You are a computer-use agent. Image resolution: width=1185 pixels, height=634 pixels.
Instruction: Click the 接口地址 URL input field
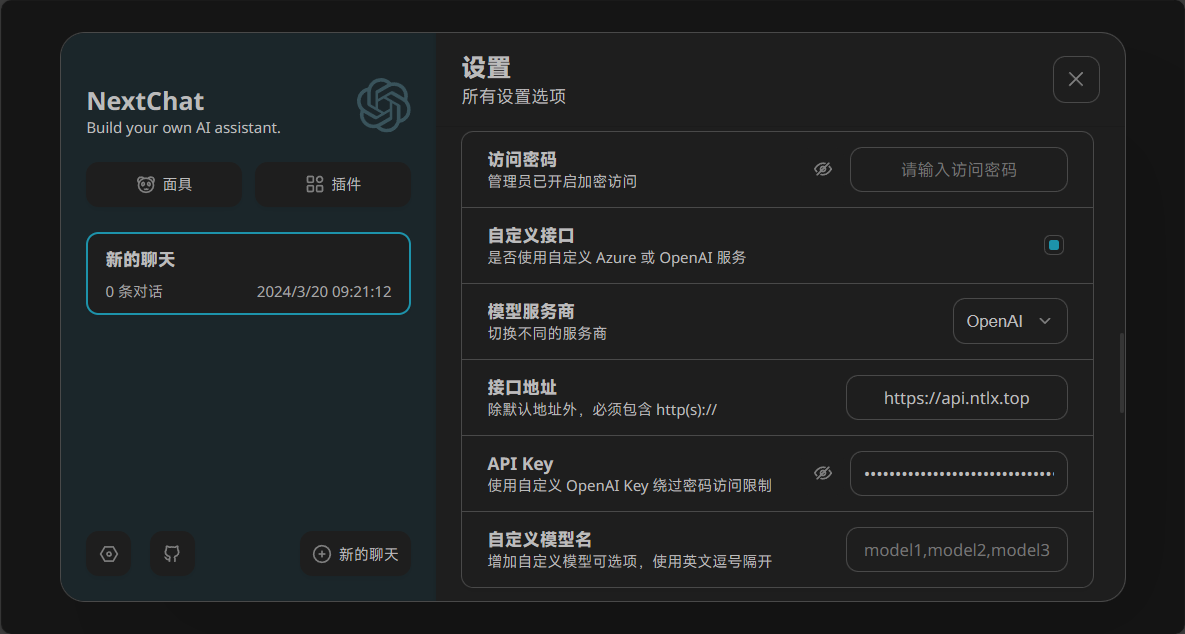point(956,398)
